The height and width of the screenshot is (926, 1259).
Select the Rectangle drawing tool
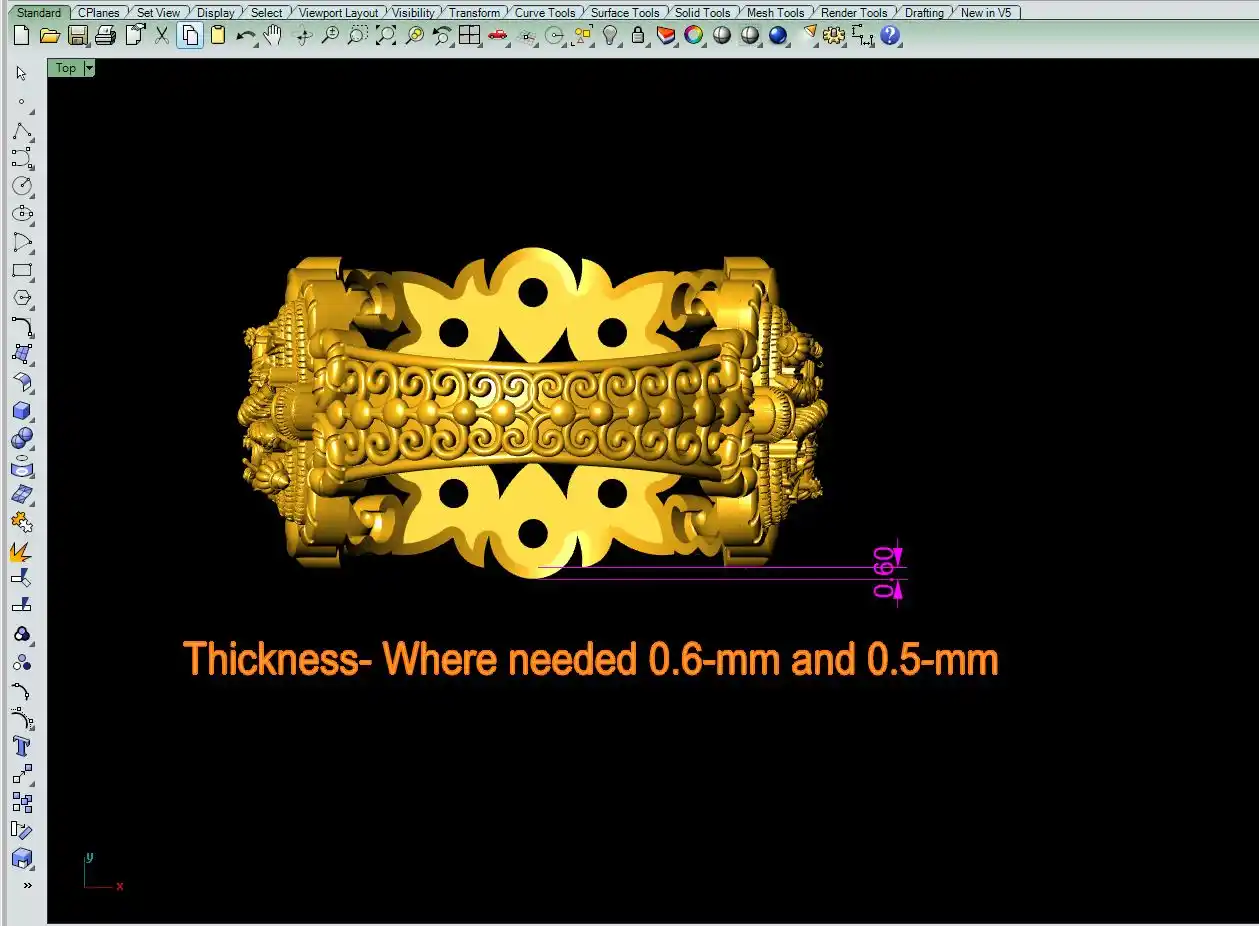[x=22, y=271]
